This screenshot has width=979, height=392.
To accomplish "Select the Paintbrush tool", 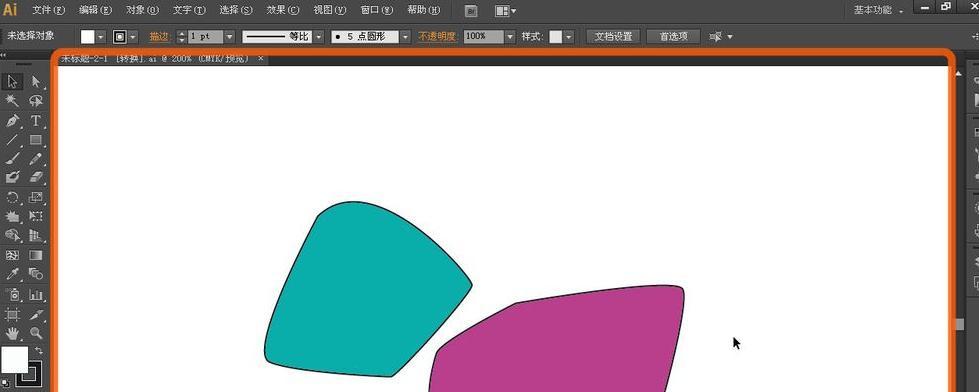I will point(12,159).
